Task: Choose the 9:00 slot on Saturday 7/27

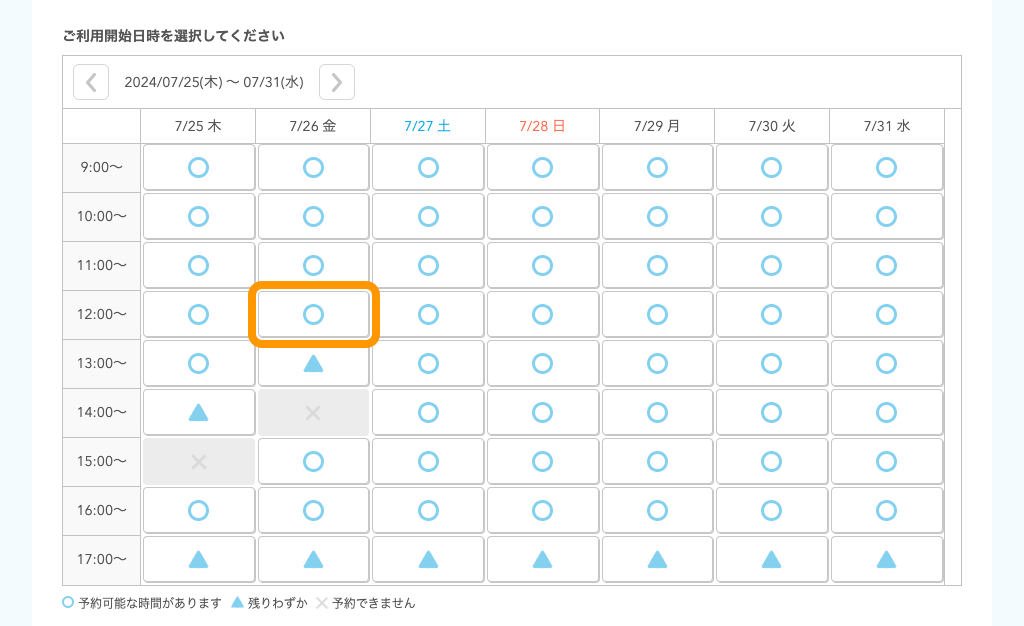Action: (x=428, y=167)
